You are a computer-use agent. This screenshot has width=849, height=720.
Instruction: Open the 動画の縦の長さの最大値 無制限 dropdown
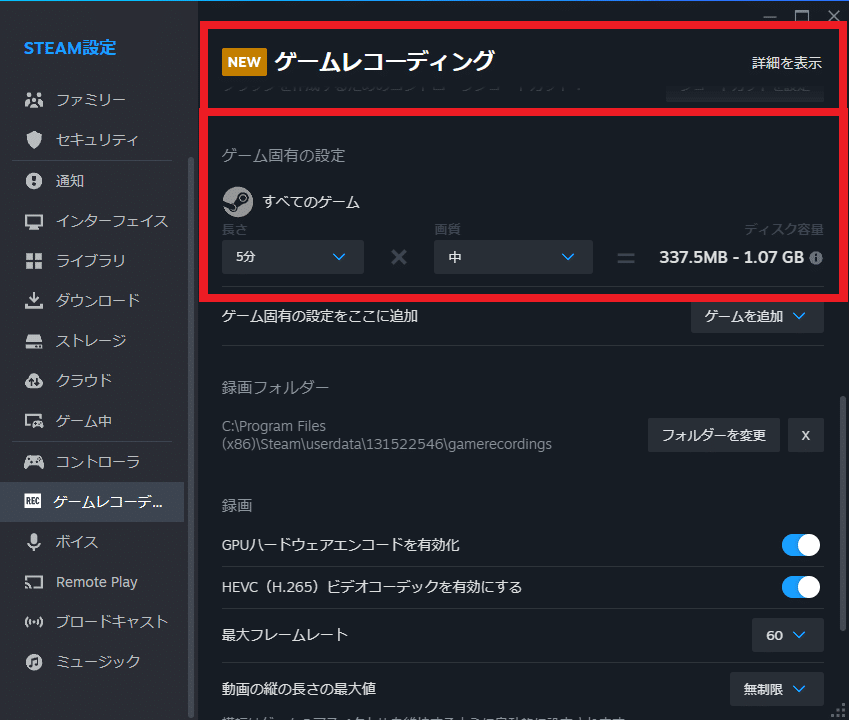[x=776, y=689]
